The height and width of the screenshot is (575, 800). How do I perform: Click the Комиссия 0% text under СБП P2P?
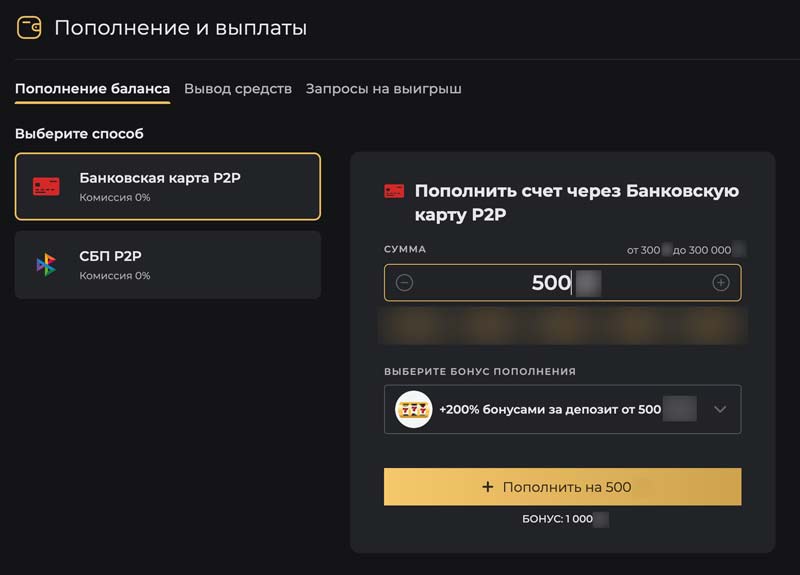click(115, 275)
